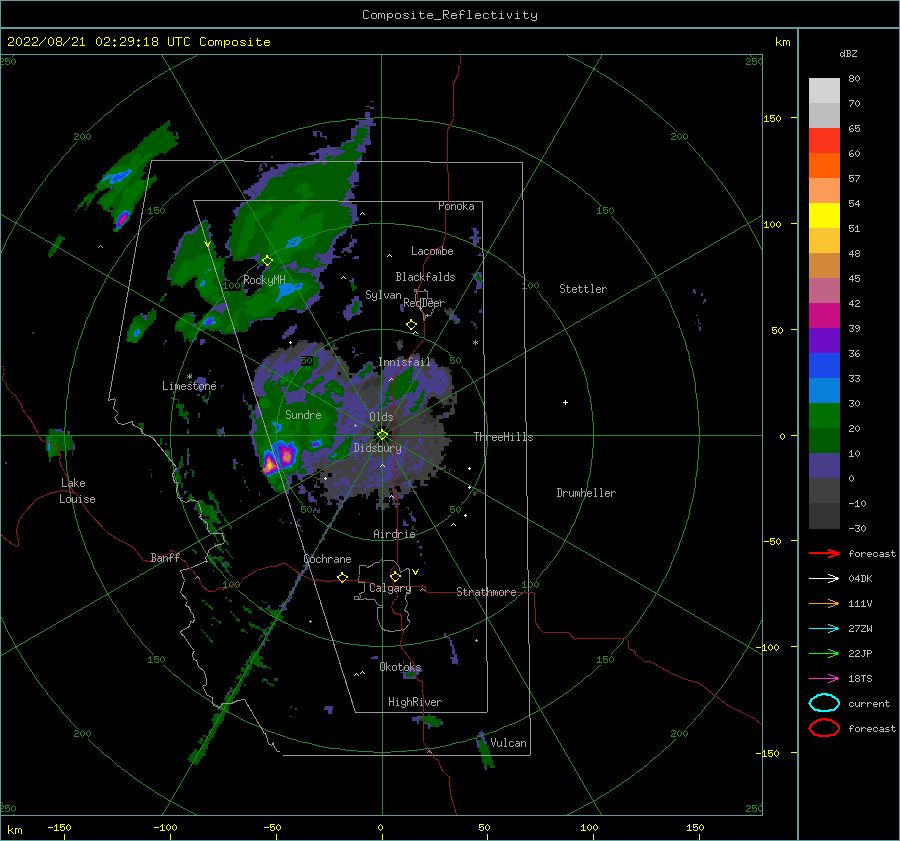The width and height of the screenshot is (900, 841).
Task: Click the 'Stettler' label
Action: click(583, 289)
